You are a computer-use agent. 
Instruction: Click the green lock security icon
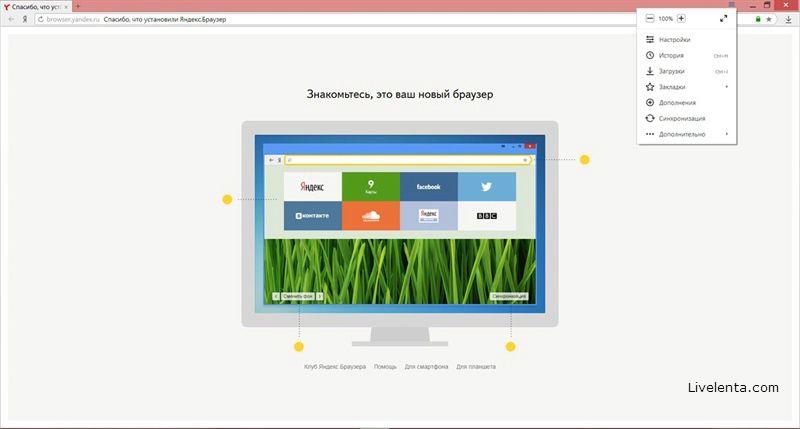point(758,19)
